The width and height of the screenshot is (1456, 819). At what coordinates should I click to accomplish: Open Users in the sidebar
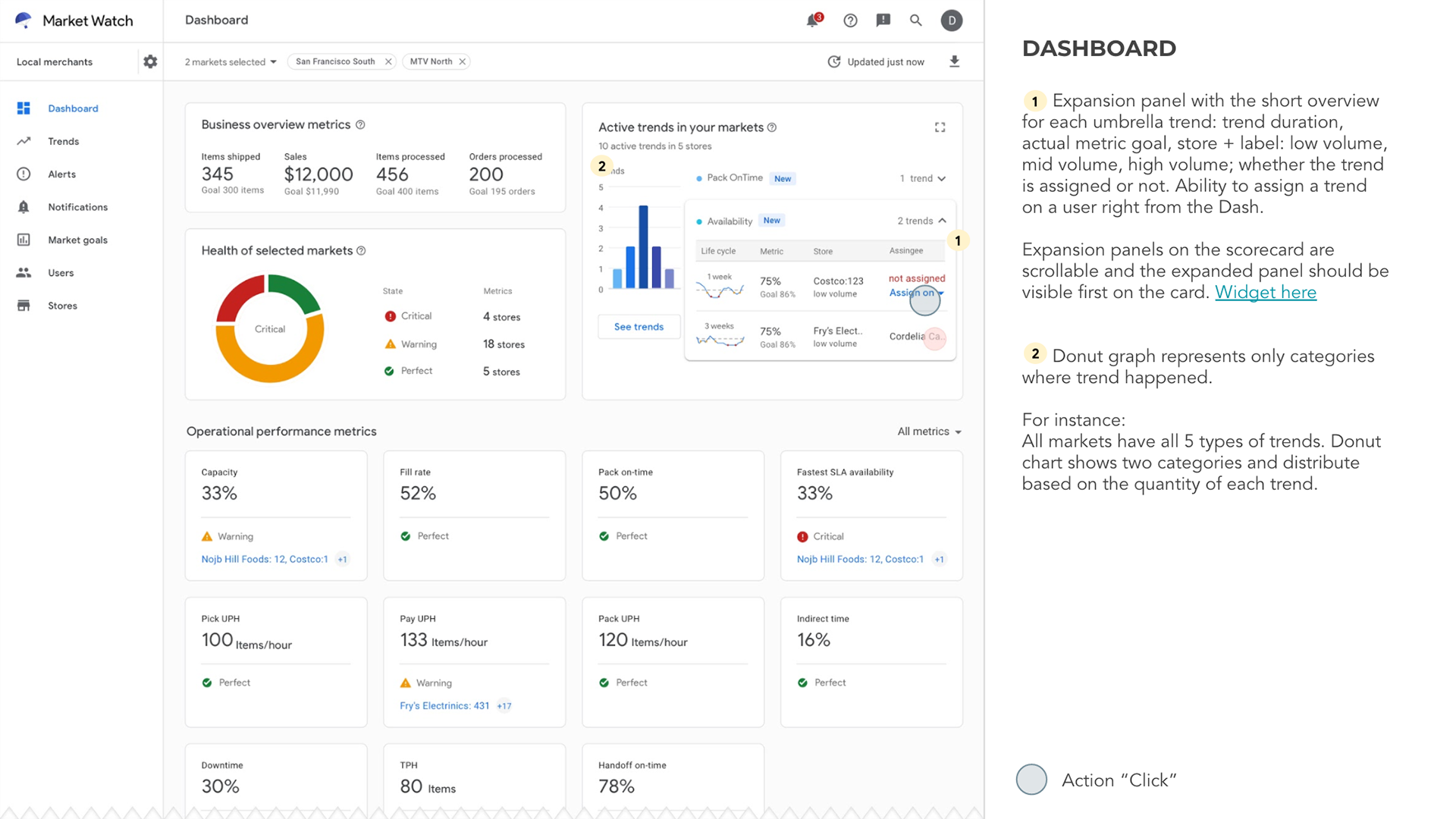point(61,273)
